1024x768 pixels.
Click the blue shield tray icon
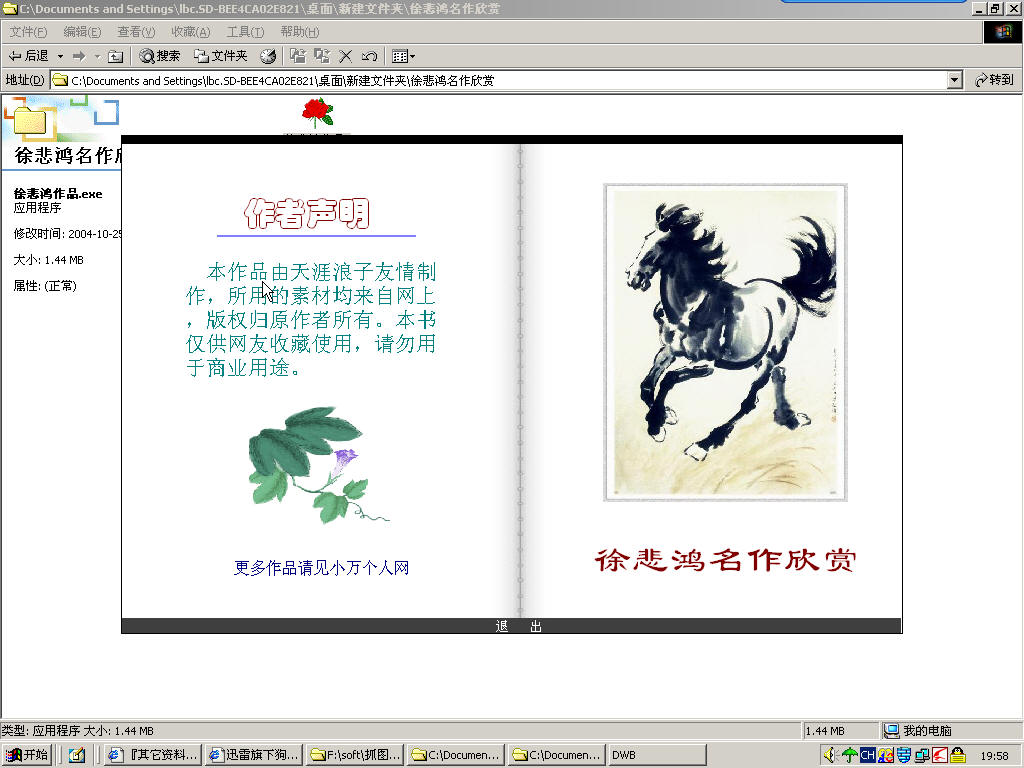point(904,756)
